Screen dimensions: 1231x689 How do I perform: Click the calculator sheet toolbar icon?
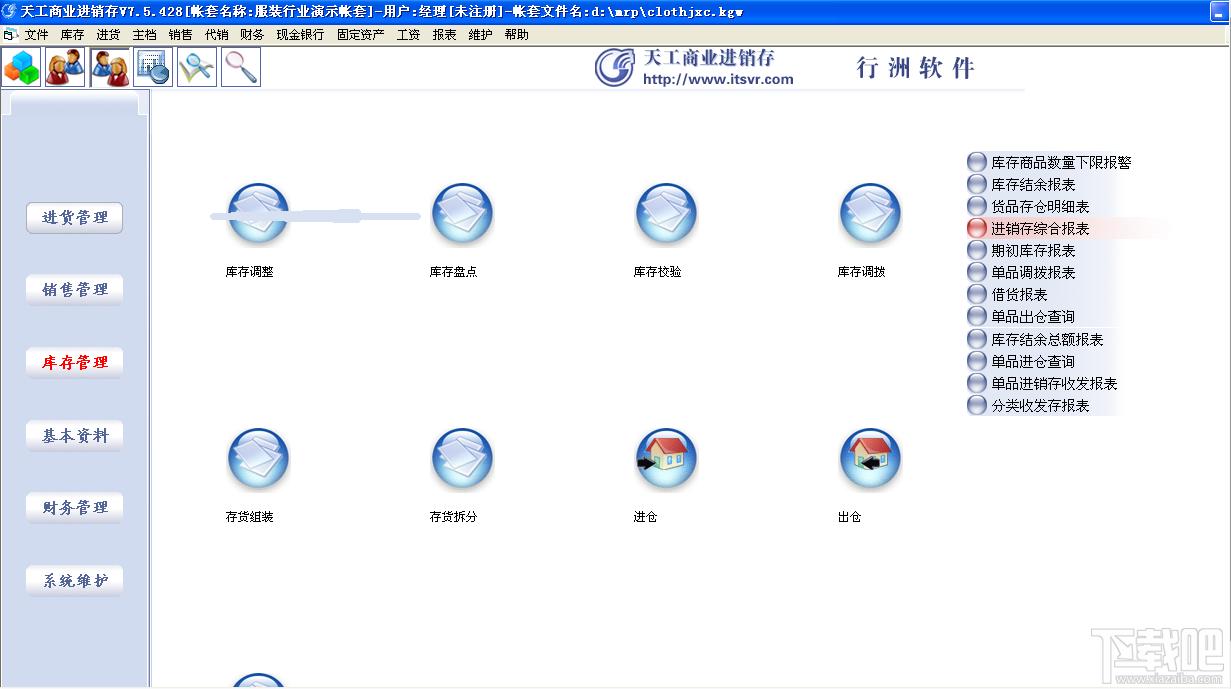click(153, 67)
